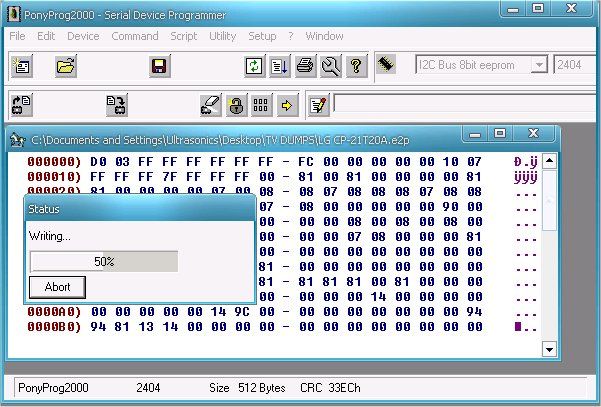Click the Read Device toolbar icon

tap(21, 105)
